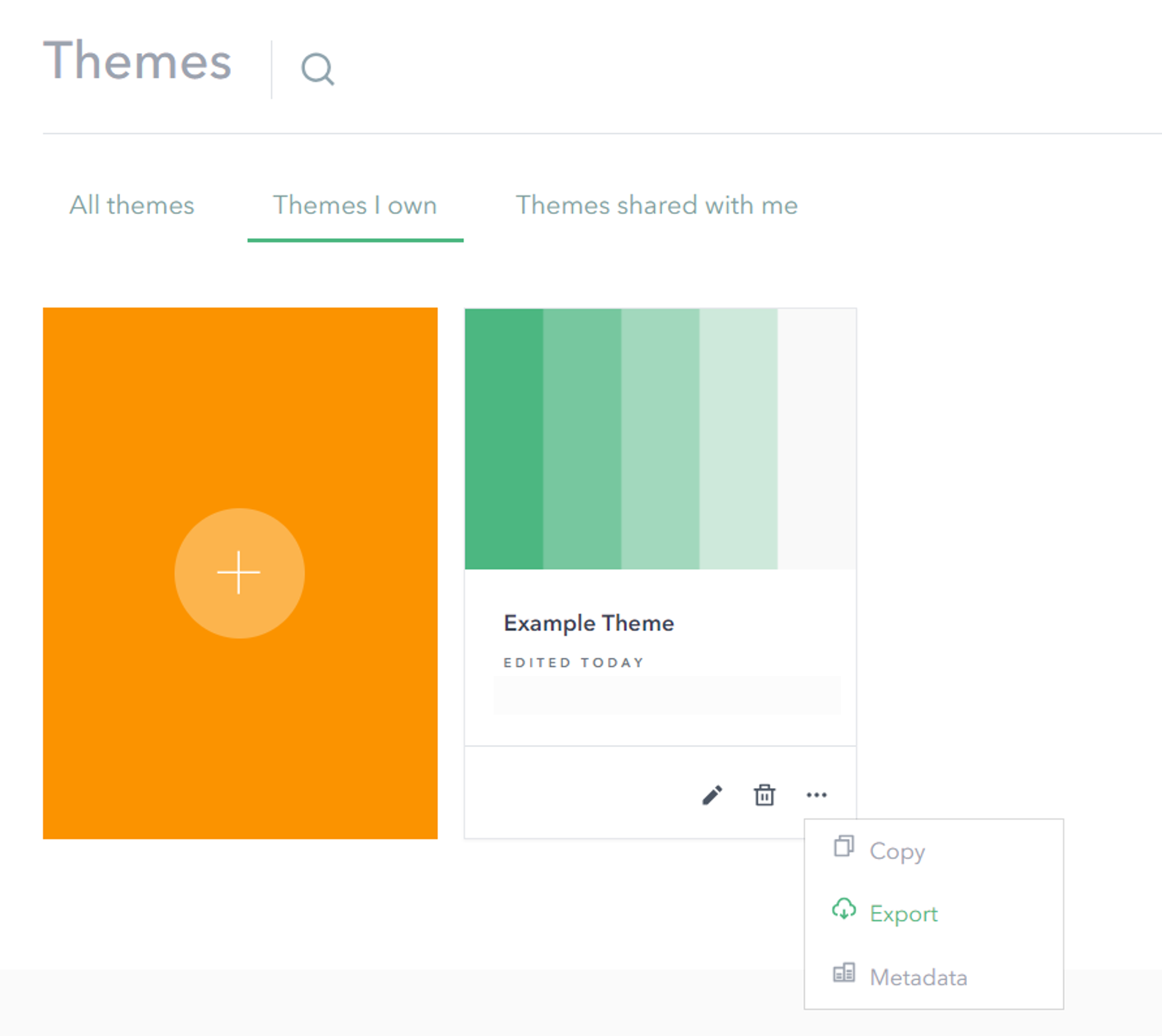Click the darkest green color stripe

tap(503, 438)
